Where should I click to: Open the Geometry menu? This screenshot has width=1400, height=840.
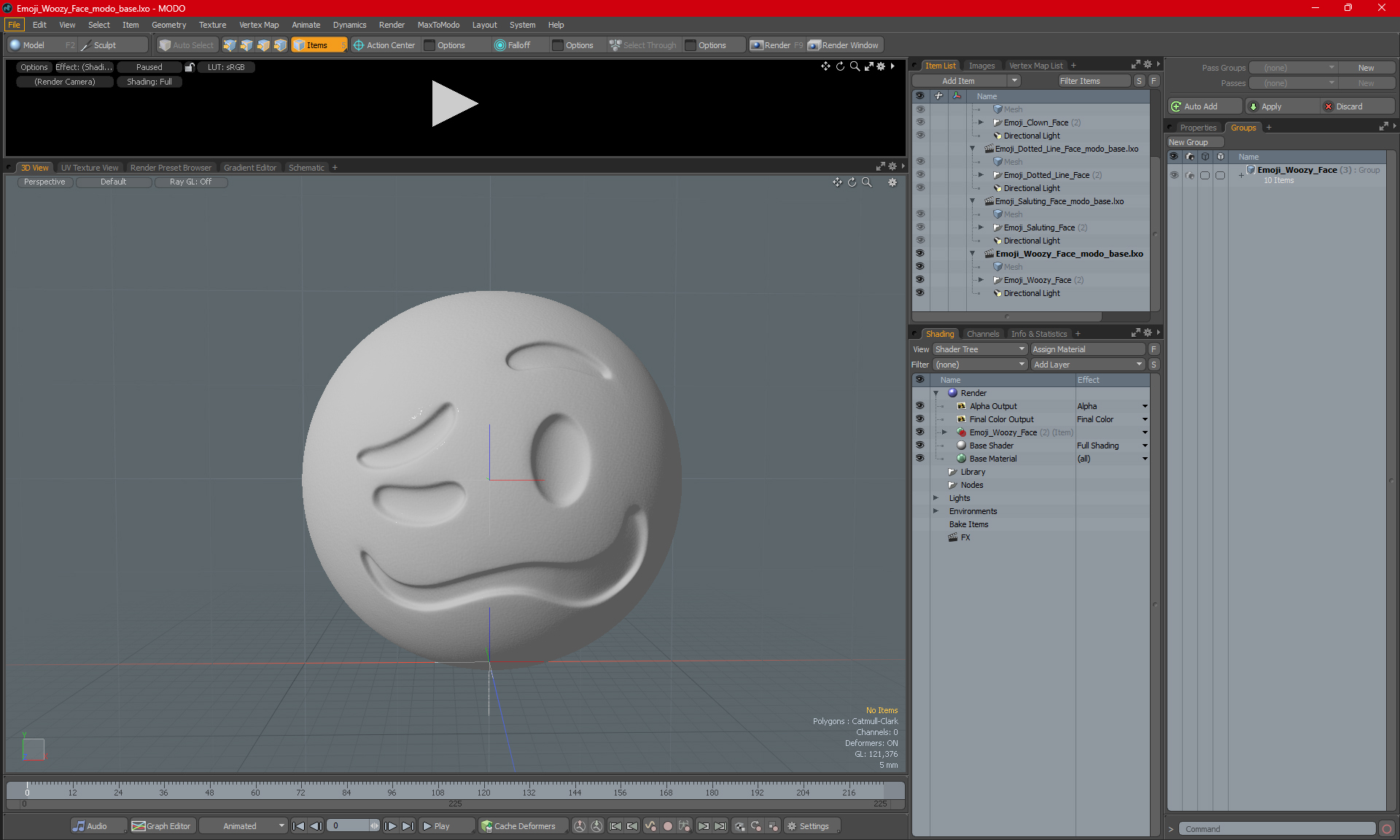click(x=168, y=25)
